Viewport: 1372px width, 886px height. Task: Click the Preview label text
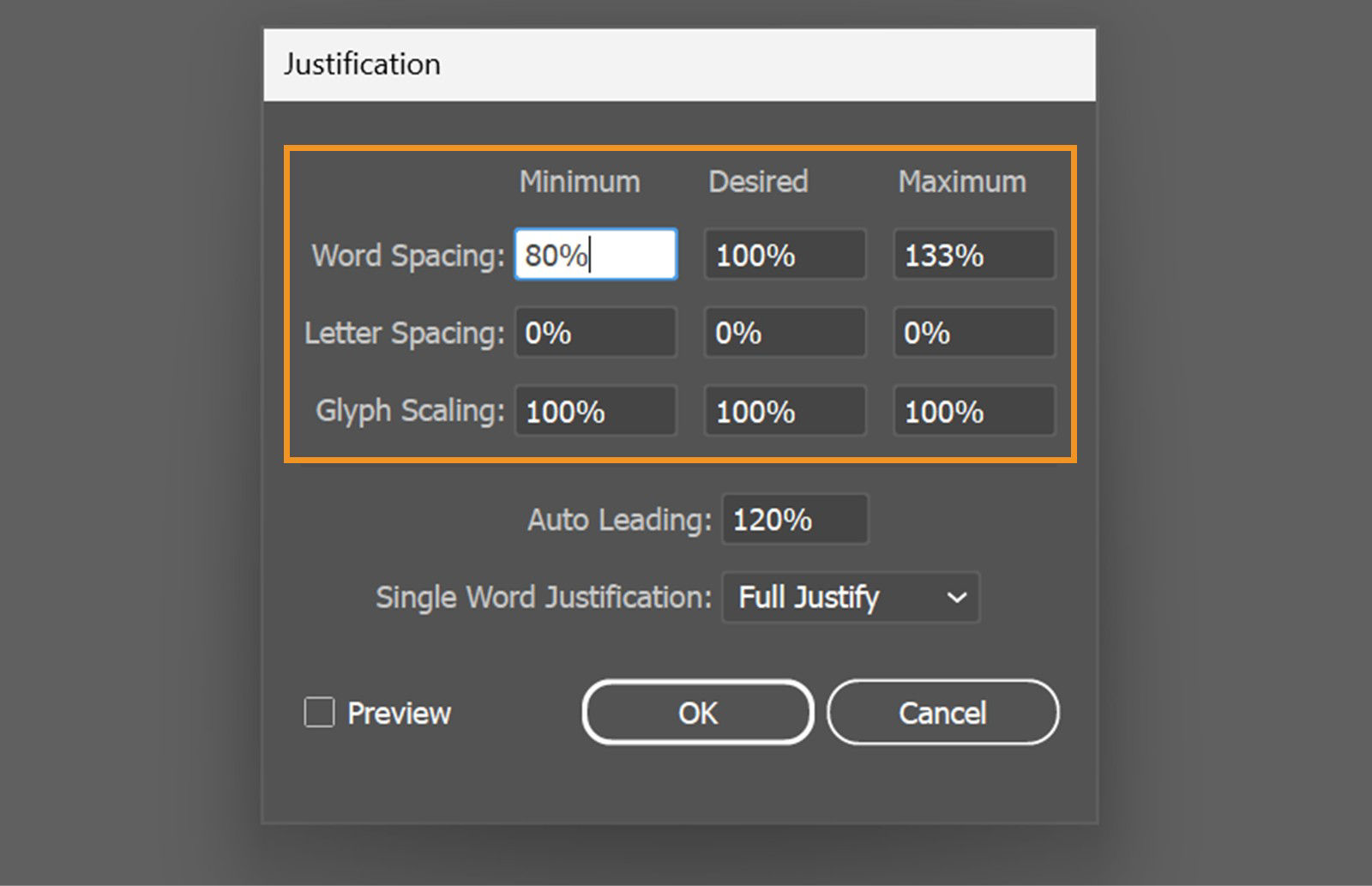pos(397,712)
